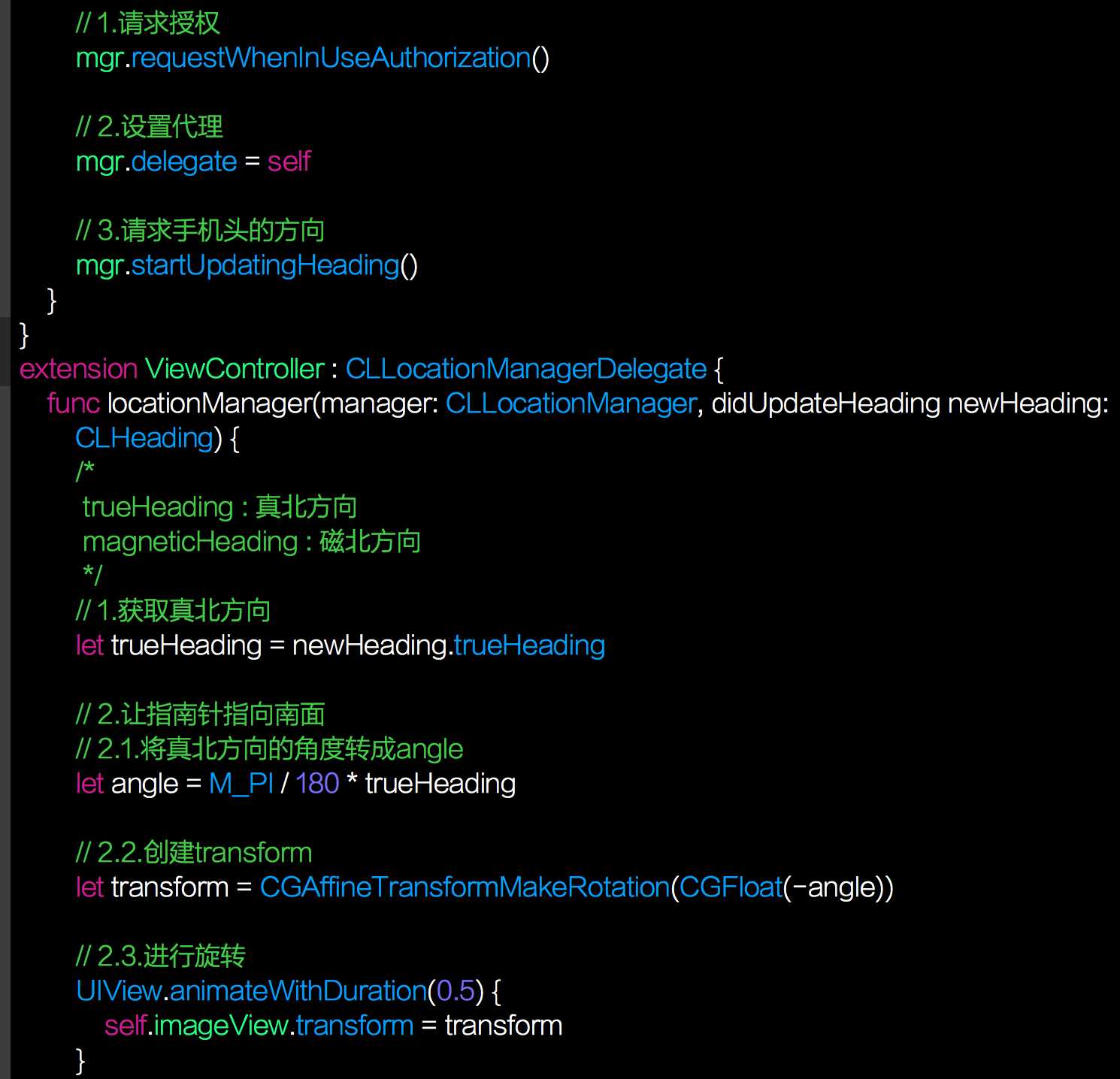1120x1079 pixels.
Task: Click 'requestWhenInUseAuthorization' method call
Action: 331,58
